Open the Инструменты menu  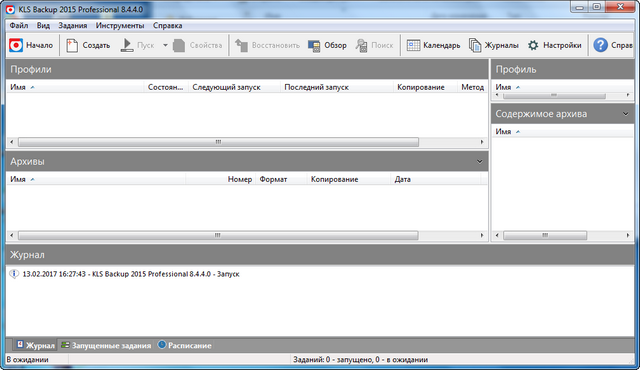[x=120, y=25]
